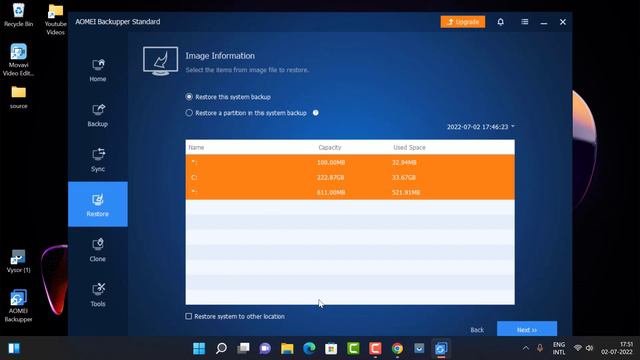Enable Restore system to other location
The height and width of the screenshot is (360, 640).
click(x=235, y=316)
